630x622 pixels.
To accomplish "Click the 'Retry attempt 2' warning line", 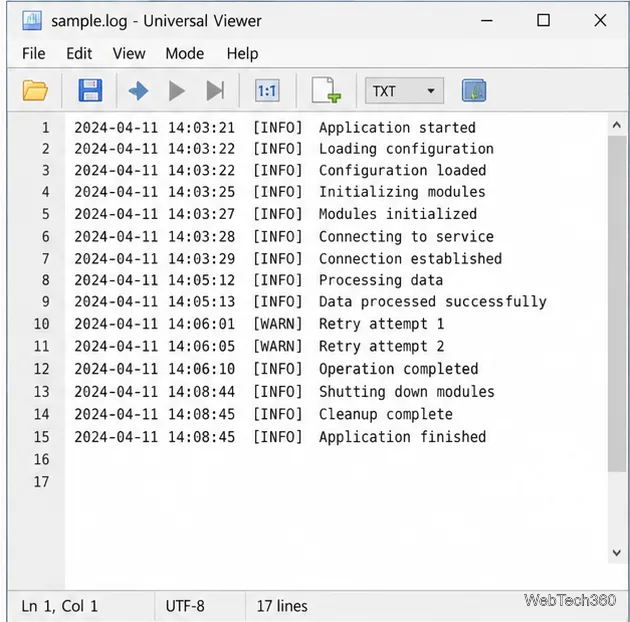I will [x=259, y=346].
